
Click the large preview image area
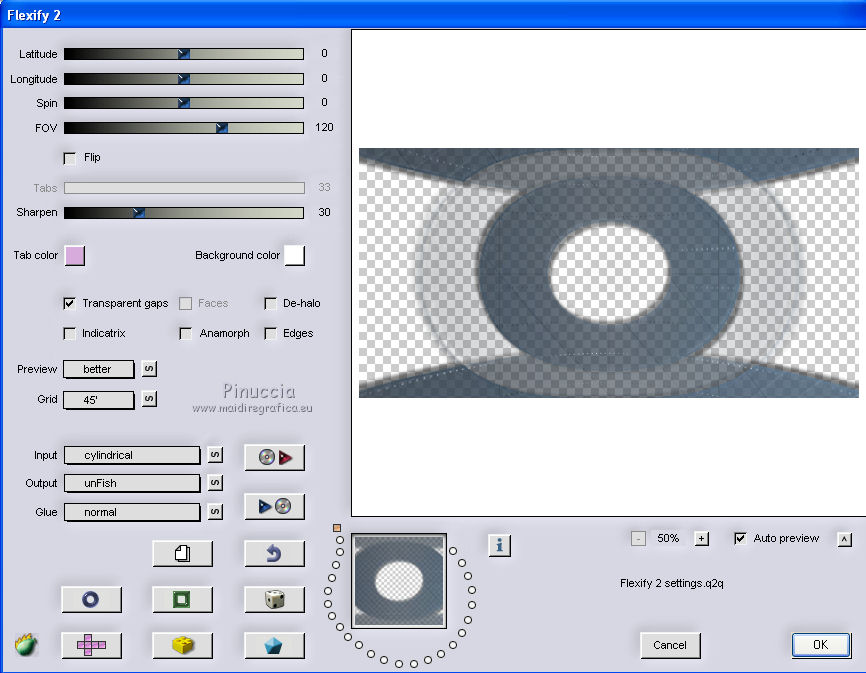609,273
